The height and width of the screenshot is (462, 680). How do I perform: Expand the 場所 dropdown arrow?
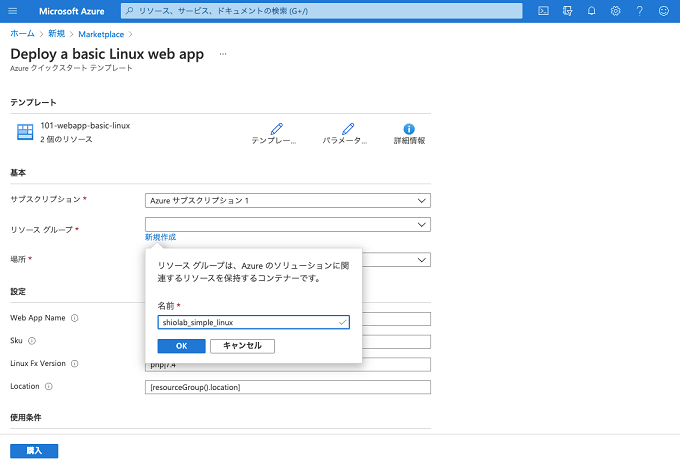point(421,260)
